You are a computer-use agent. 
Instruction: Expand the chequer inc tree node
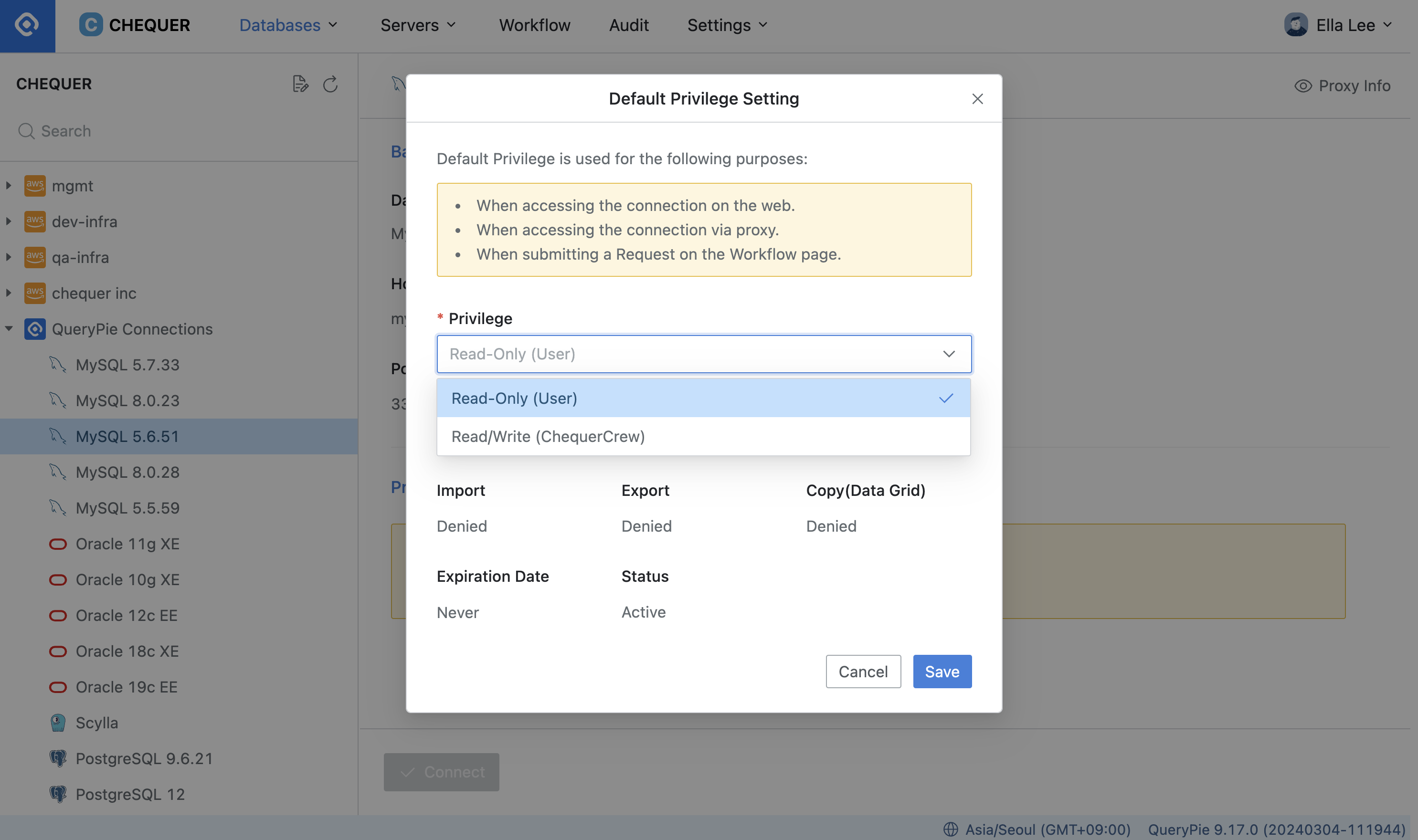coord(9,293)
